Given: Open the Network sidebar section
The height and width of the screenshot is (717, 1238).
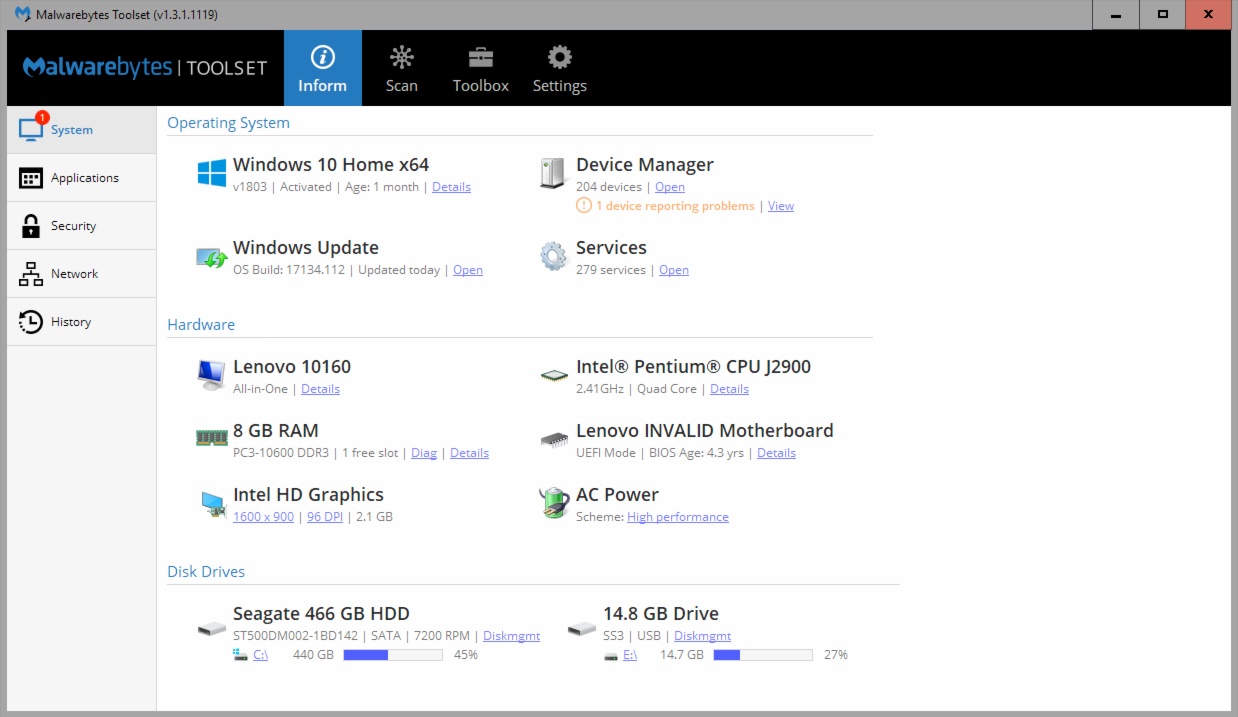Looking at the screenshot, I should click(x=82, y=274).
